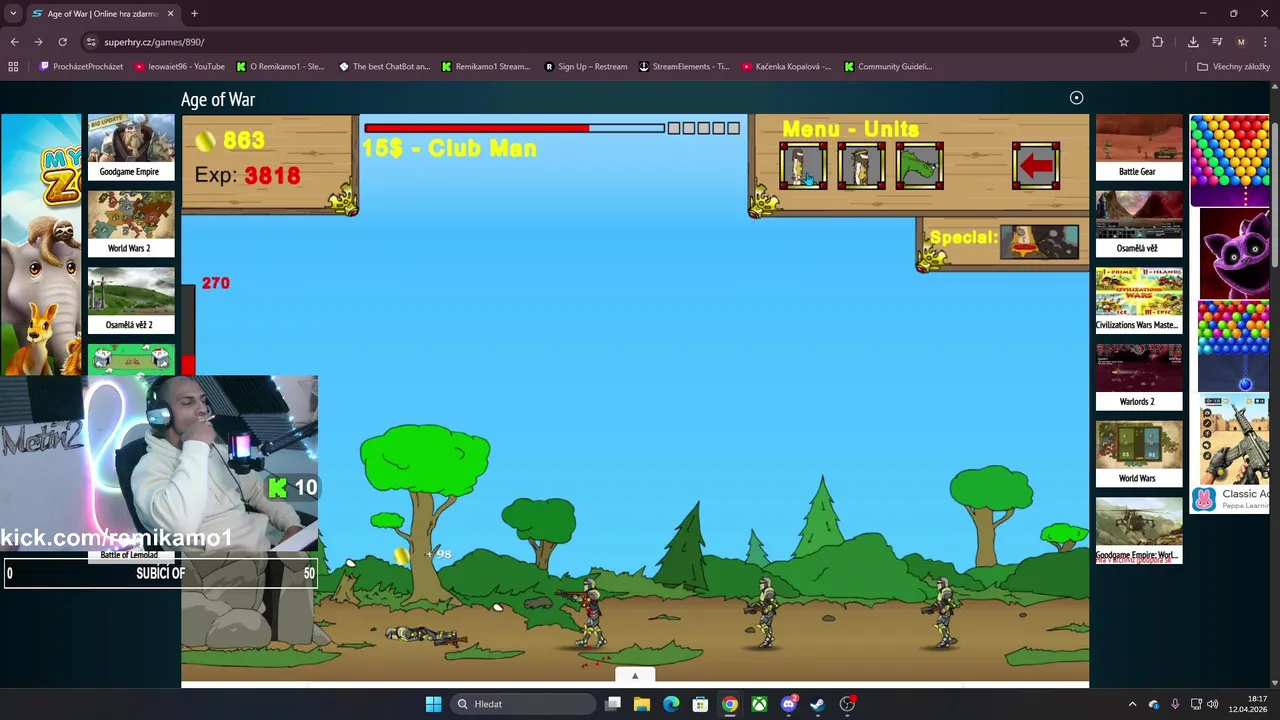Open the Remikamo1 Stream bookmark
The width and height of the screenshot is (1280, 720).
tap(486, 67)
